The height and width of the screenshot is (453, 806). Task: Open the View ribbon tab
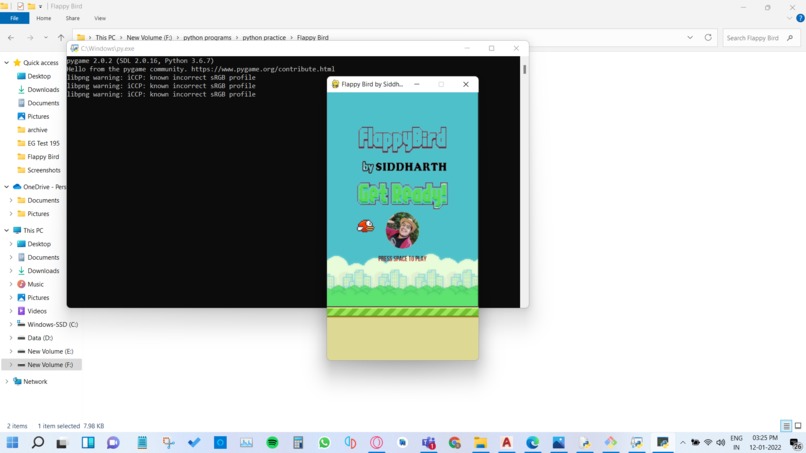[100, 18]
